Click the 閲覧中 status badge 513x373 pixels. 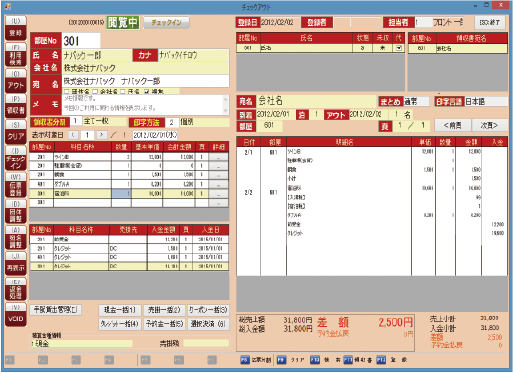[123, 23]
